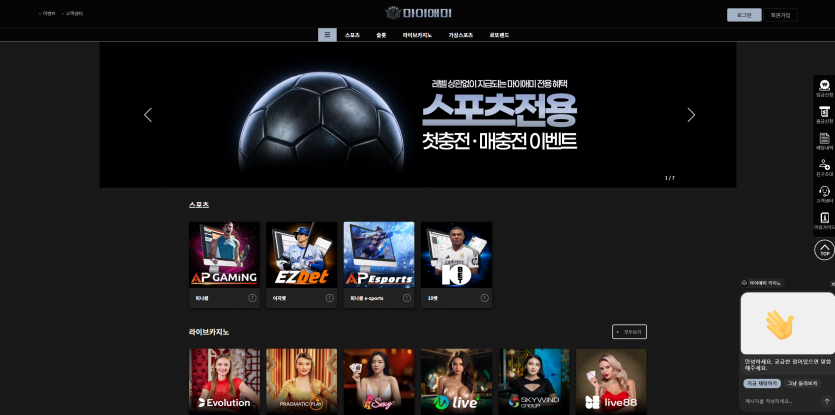Image resolution: width=835 pixels, height=415 pixels.
Task: Select the 스포츠 navigation tab
Action: (x=352, y=35)
